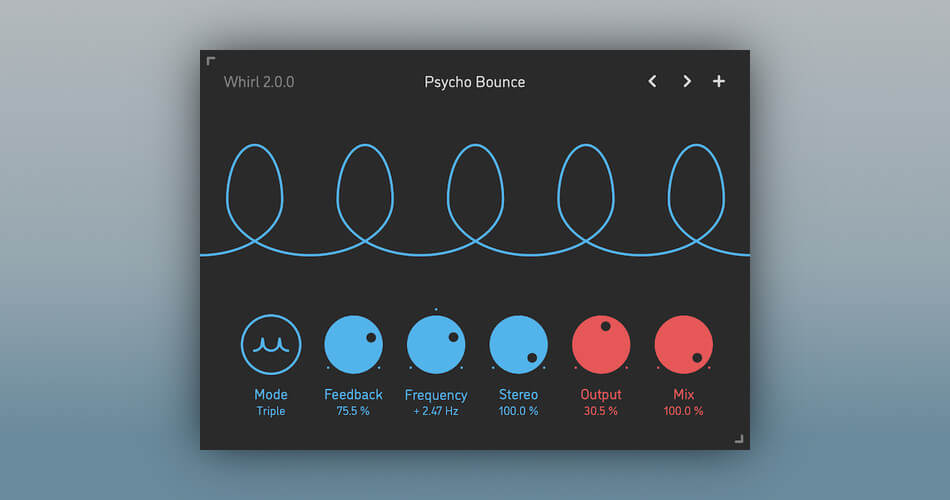Click the Feedback value 75.5 %
Viewport: 950px width, 500px height.
coord(353,411)
